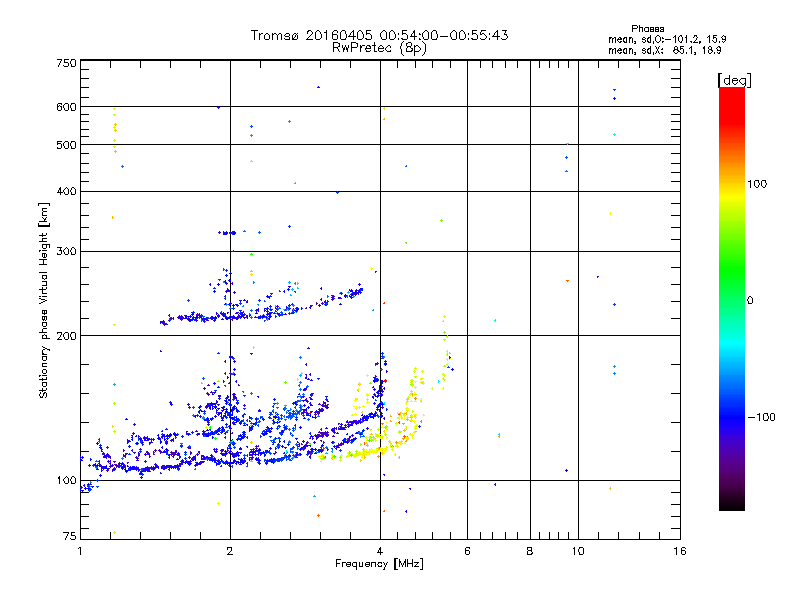Screen dimensions: 800x600
Task: Click the y-axis label '100' on the height axis
Action: [66, 481]
